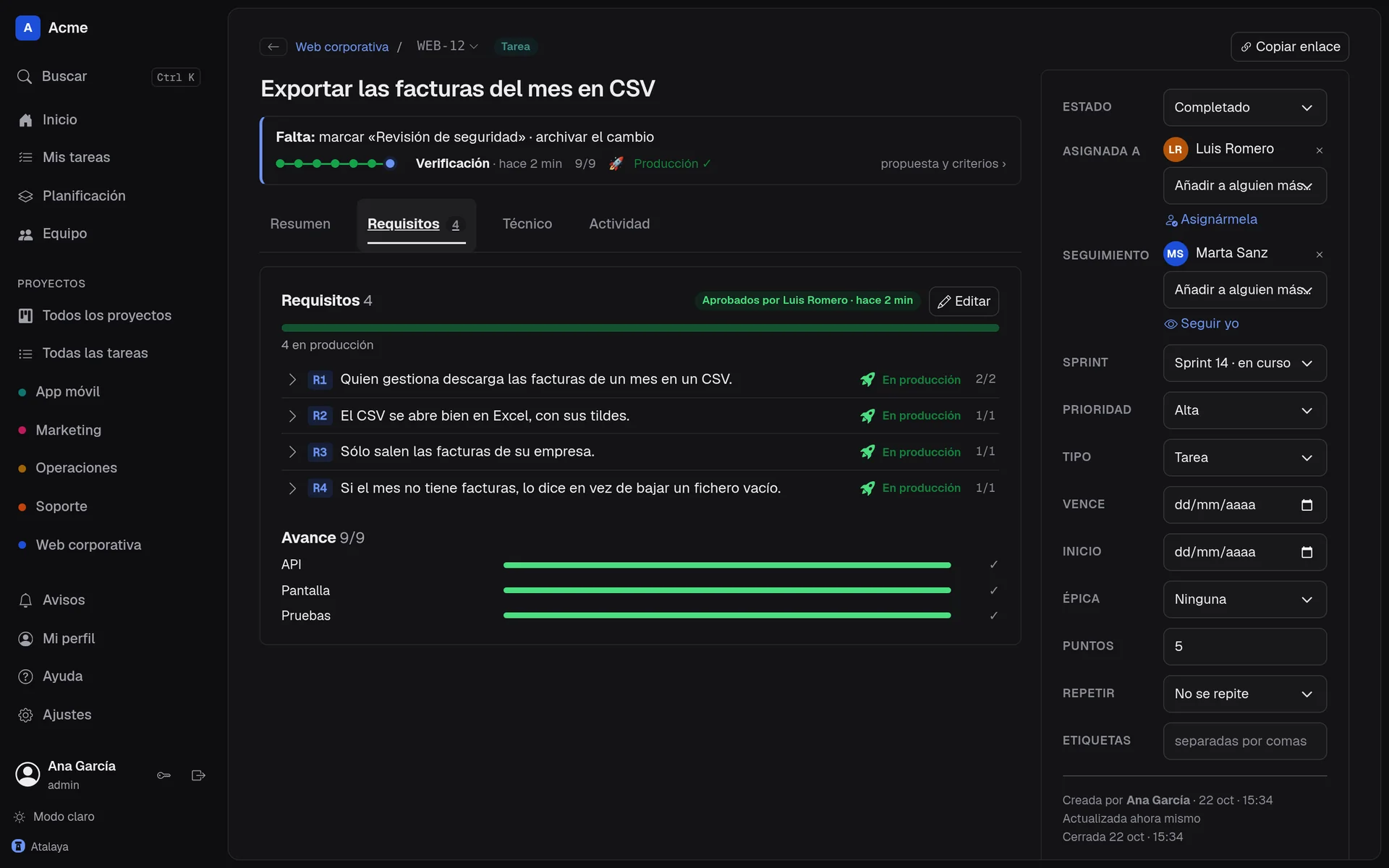Open the Épica Ninguna dropdown
The image size is (1389, 868).
pyautogui.click(x=1244, y=599)
